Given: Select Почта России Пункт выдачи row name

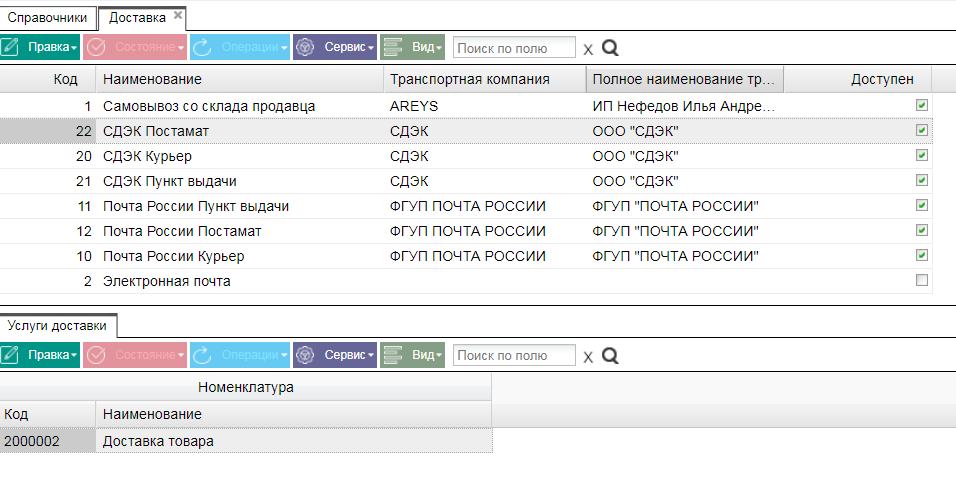Looking at the screenshot, I should (196, 206).
